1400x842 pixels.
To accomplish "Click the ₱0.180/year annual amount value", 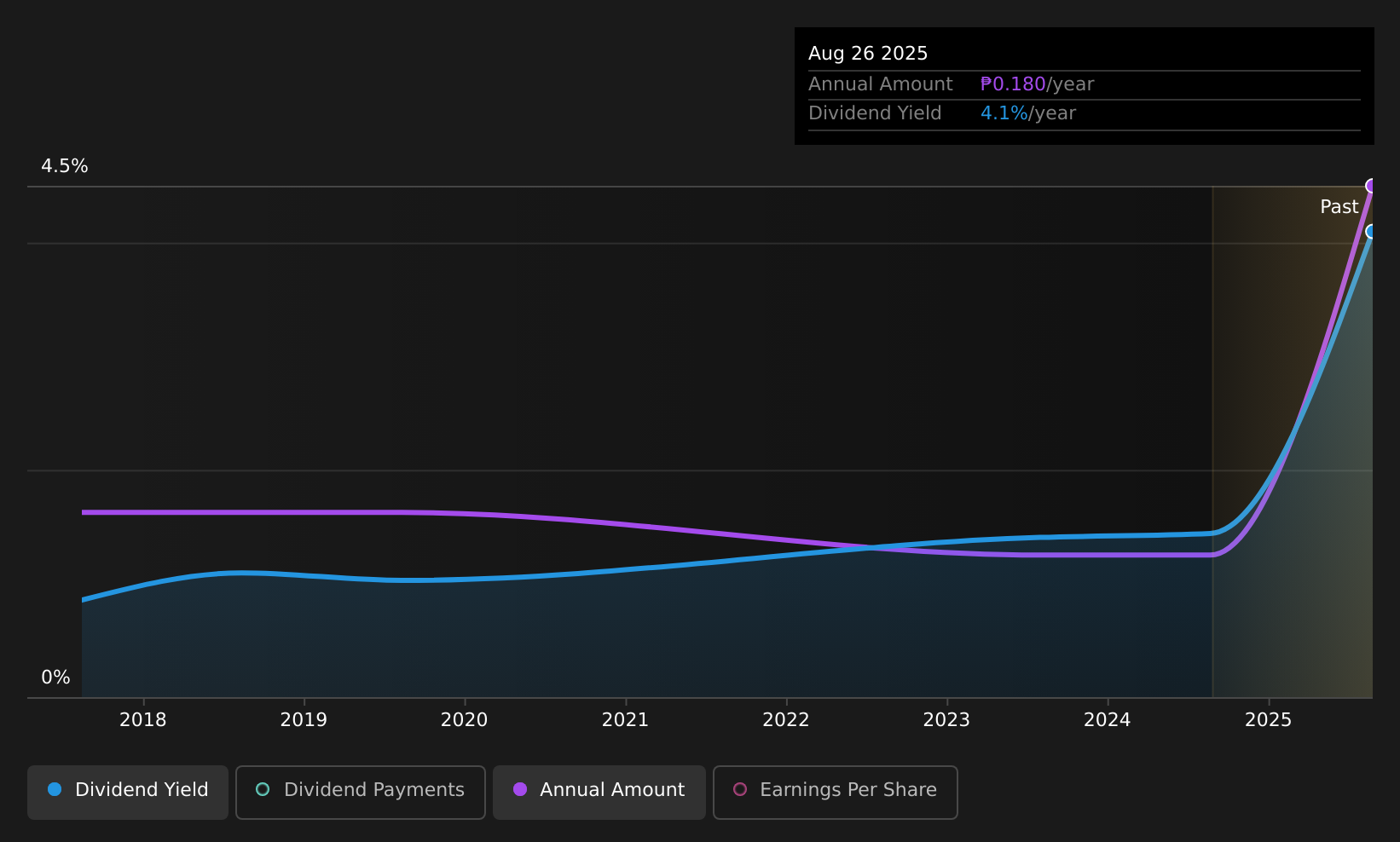I will [x=1037, y=84].
